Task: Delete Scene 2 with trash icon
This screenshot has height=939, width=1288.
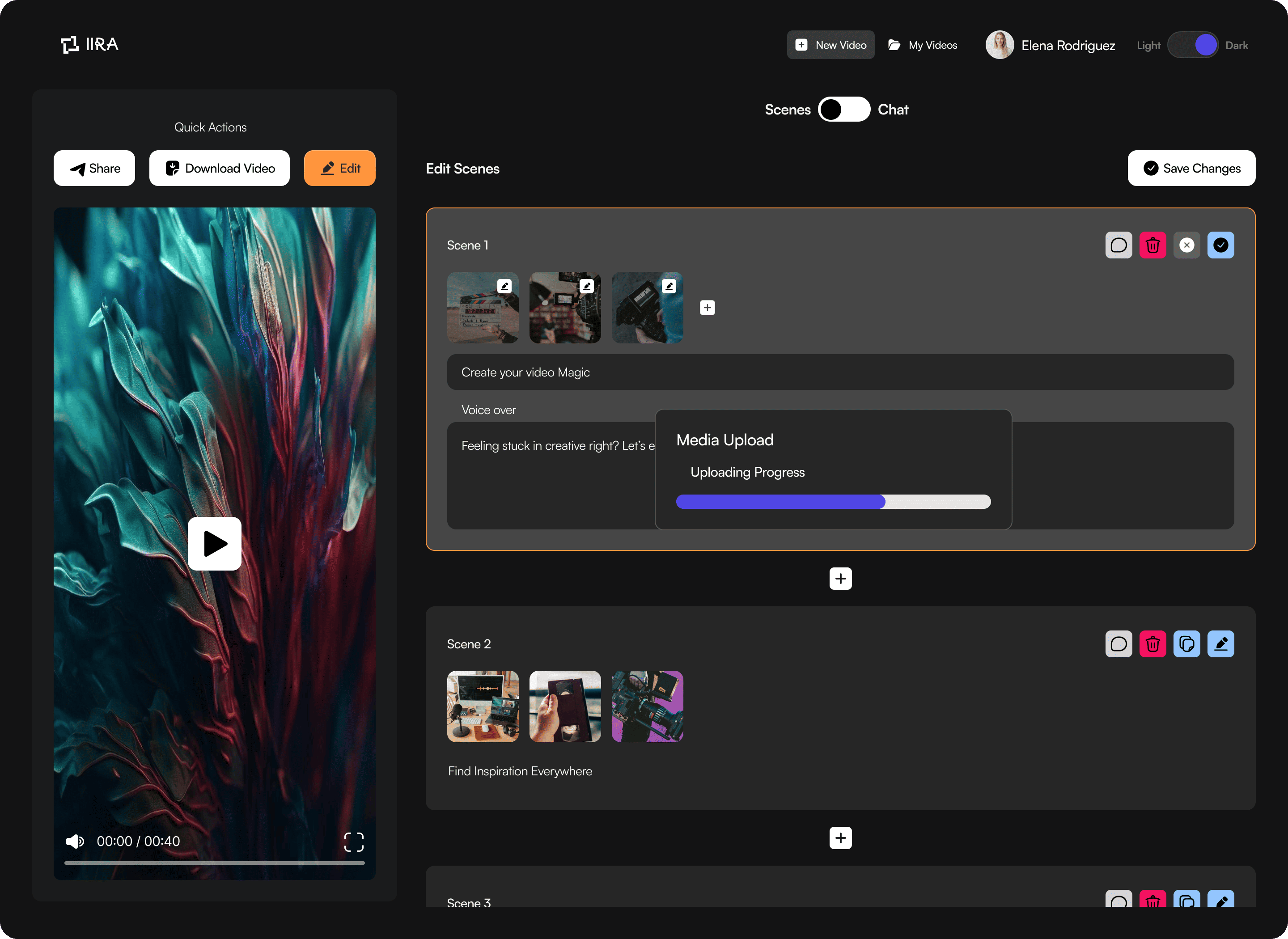Action: 1153,644
